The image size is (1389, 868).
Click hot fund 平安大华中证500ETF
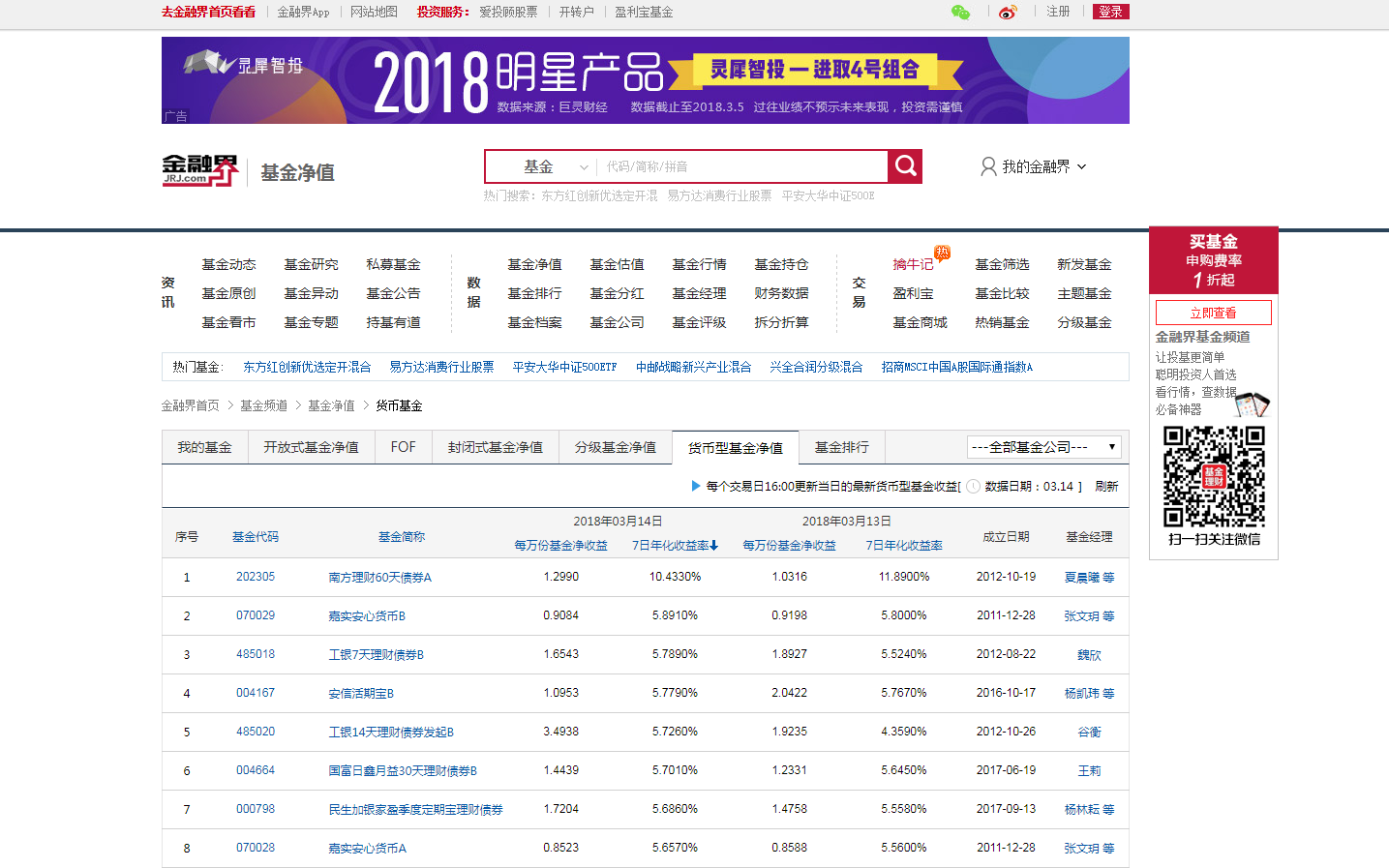coord(564,367)
